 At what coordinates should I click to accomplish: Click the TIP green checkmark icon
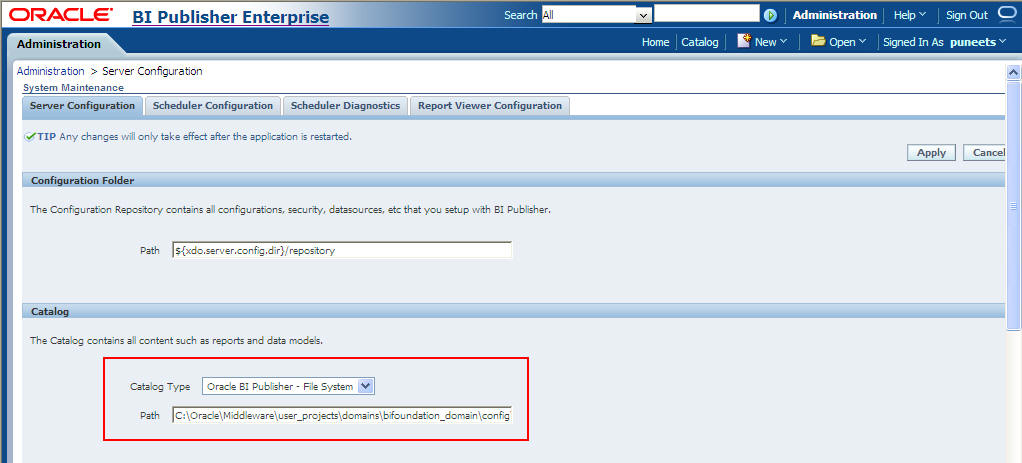point(30,137)
